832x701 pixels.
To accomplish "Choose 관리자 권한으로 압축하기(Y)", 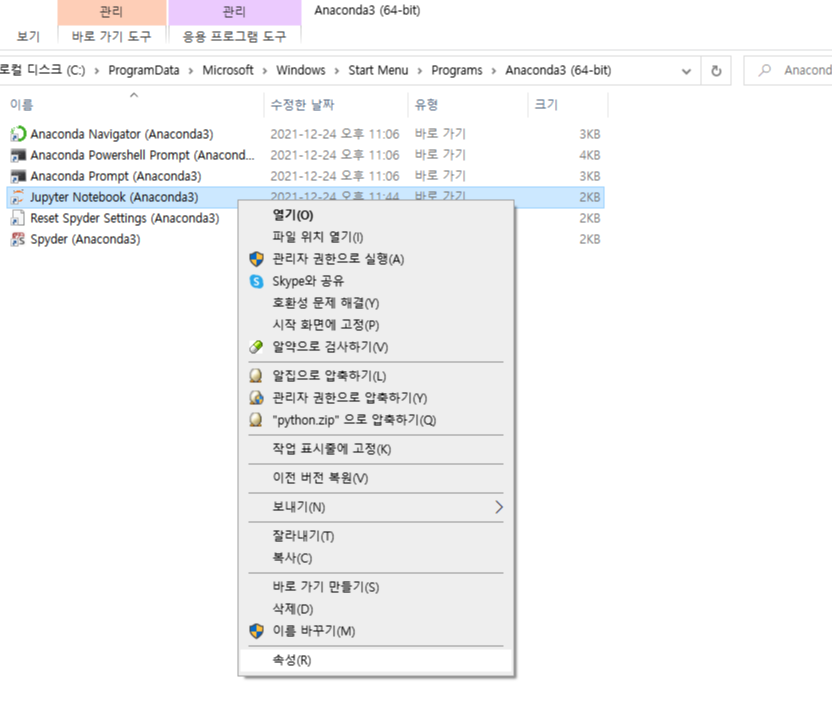I will coord(376,397).
